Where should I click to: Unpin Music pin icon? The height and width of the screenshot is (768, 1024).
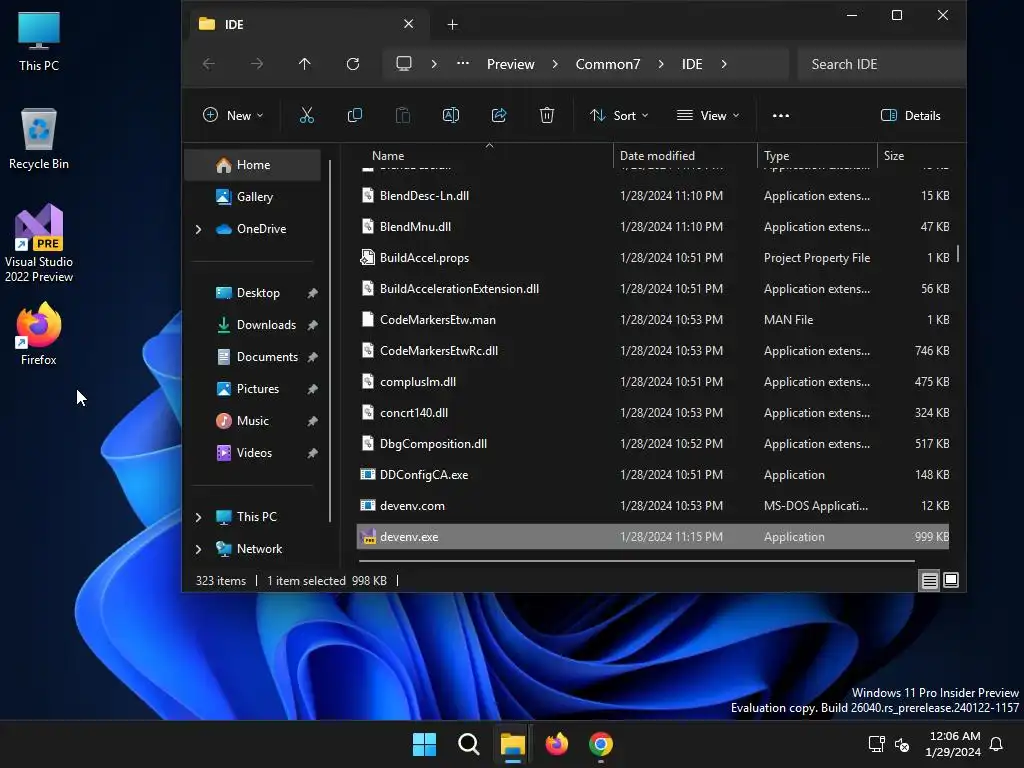click(x=313, y=421)
